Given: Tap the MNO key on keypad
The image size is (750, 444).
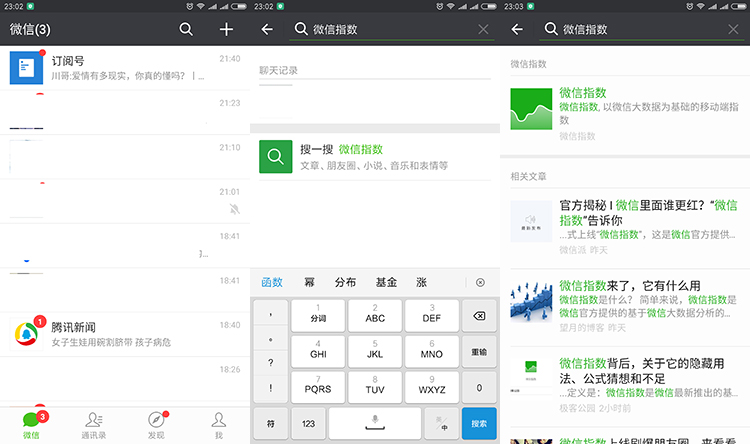Looking at the screenshot, I should tap(432, 352).
